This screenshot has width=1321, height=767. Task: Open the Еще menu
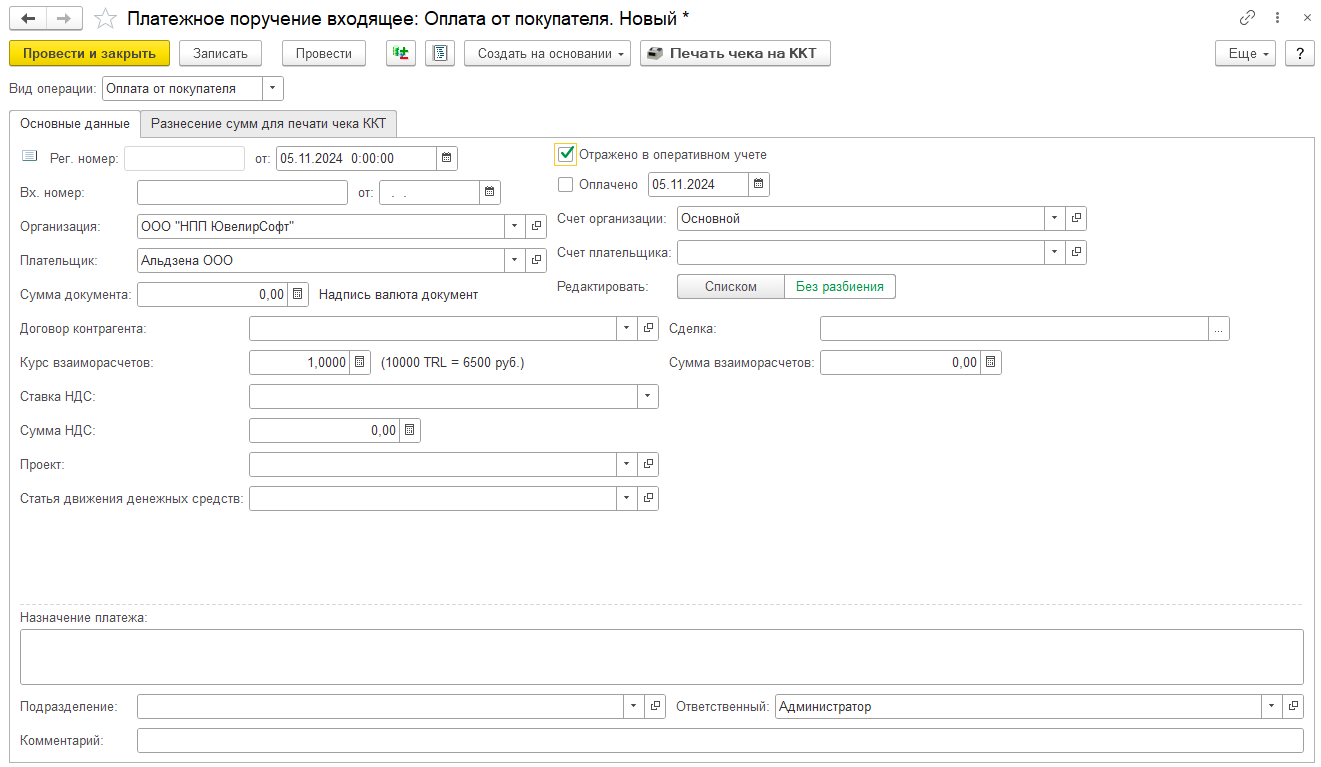pyautogui.click(x=1246, y=53)
